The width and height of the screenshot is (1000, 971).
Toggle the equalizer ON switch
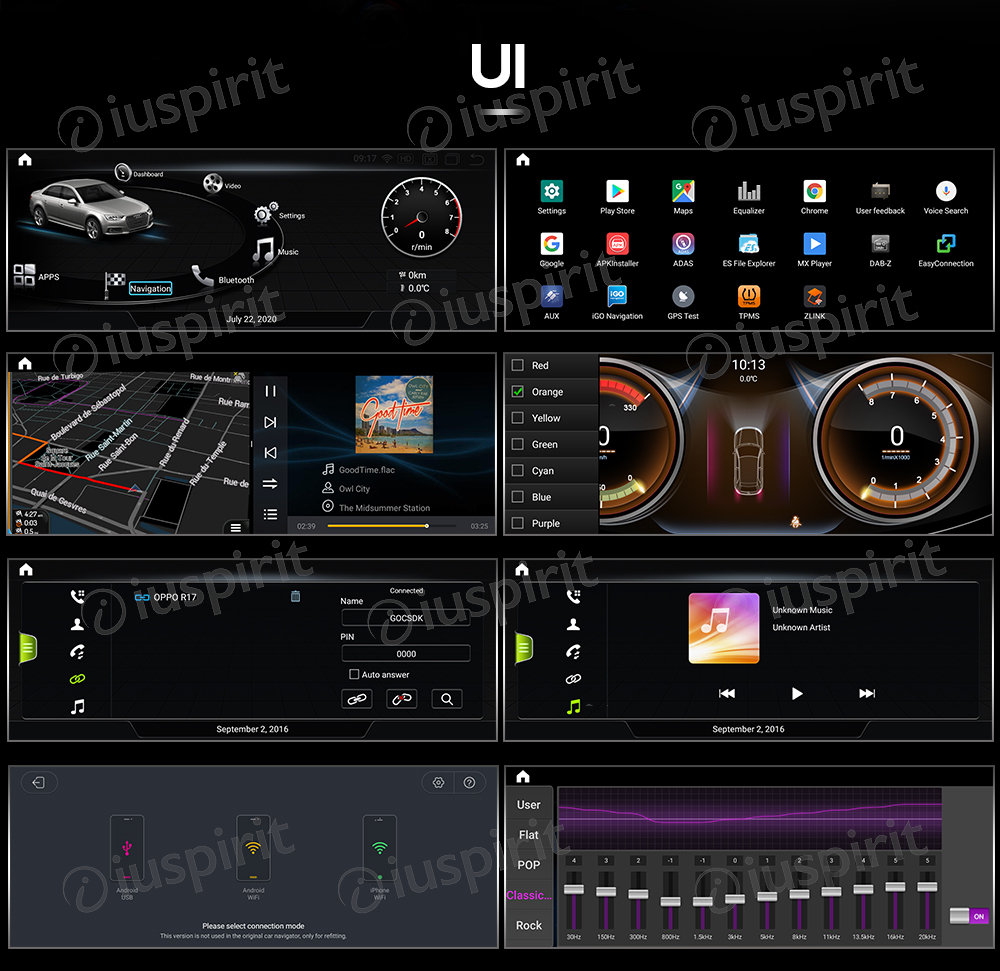pyautogui.click(x=968, y=916)
